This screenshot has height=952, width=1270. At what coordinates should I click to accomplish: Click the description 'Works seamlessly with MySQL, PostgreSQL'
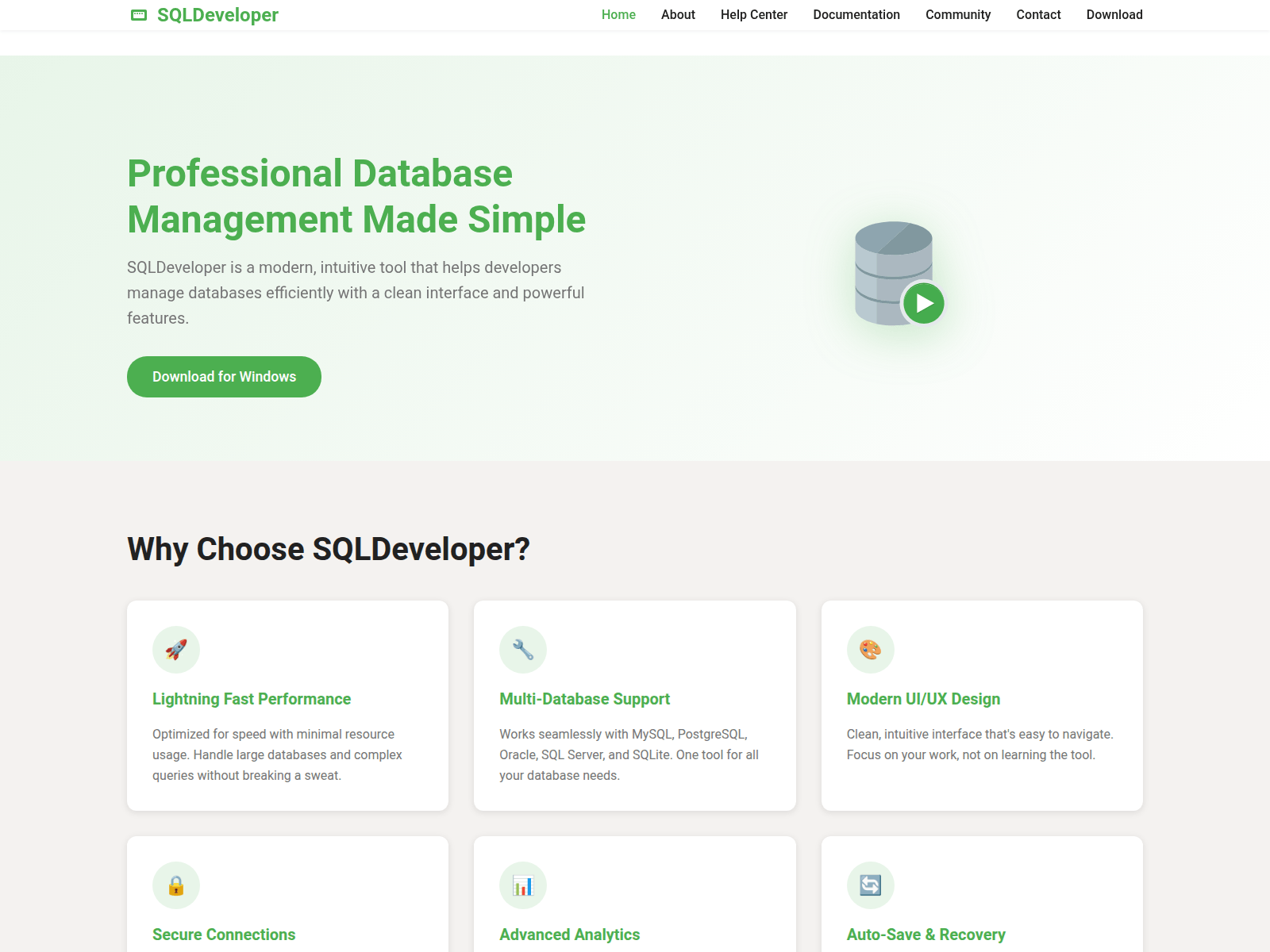click(629, 754)
